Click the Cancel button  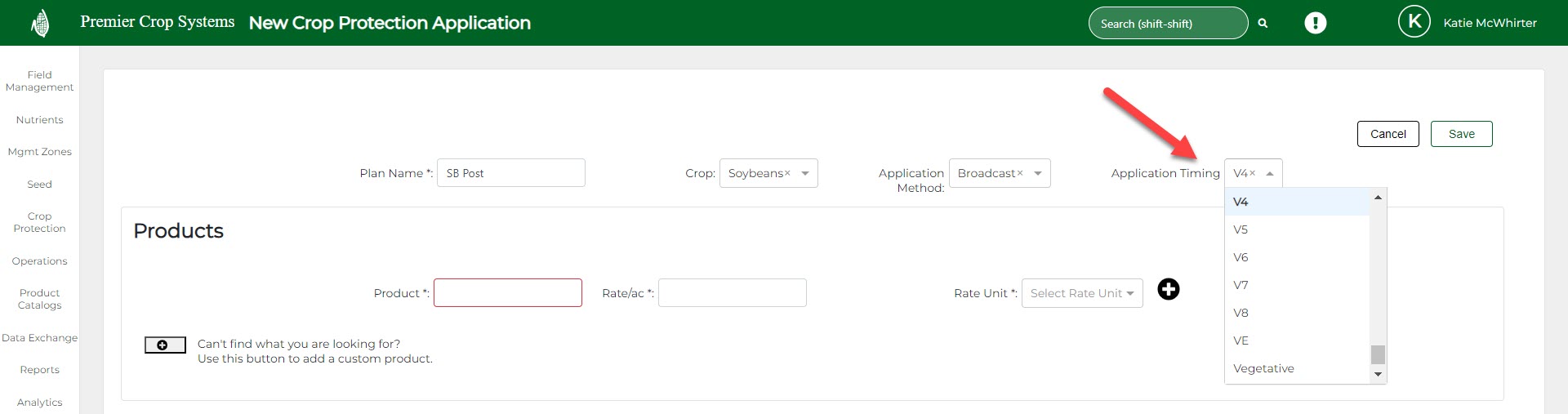click(x=1388, y=134)
